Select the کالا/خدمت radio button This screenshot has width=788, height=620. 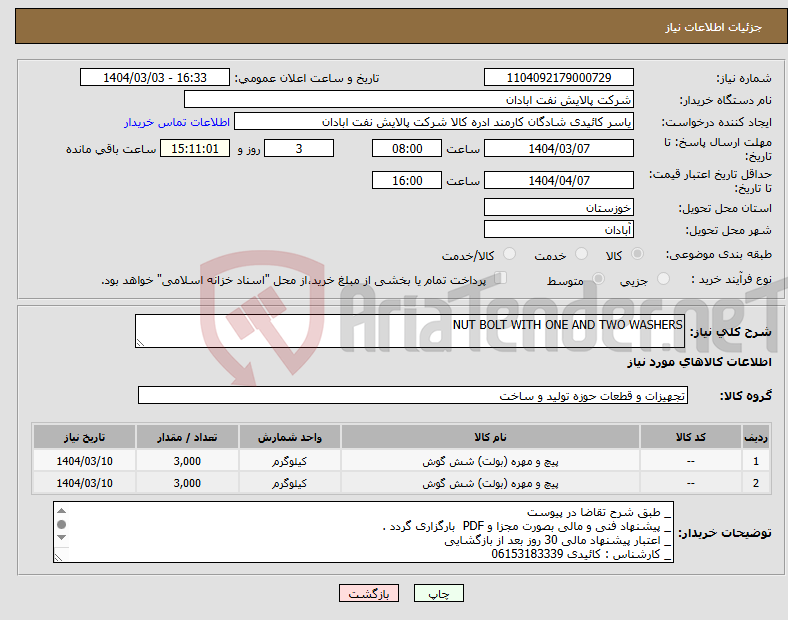(x=509, y=254)
